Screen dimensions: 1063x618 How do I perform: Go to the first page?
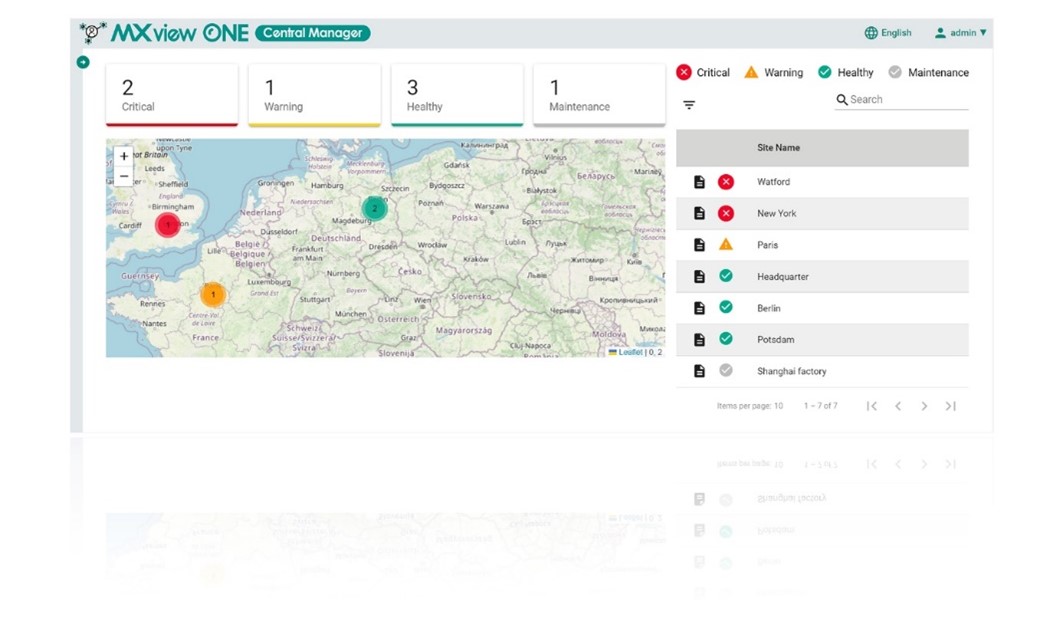tap(872, 406)
